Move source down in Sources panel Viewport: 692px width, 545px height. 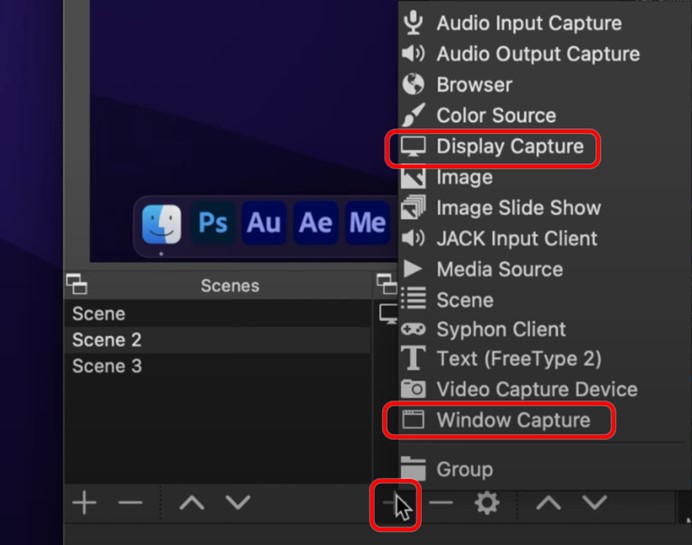[x=595, y=502]
